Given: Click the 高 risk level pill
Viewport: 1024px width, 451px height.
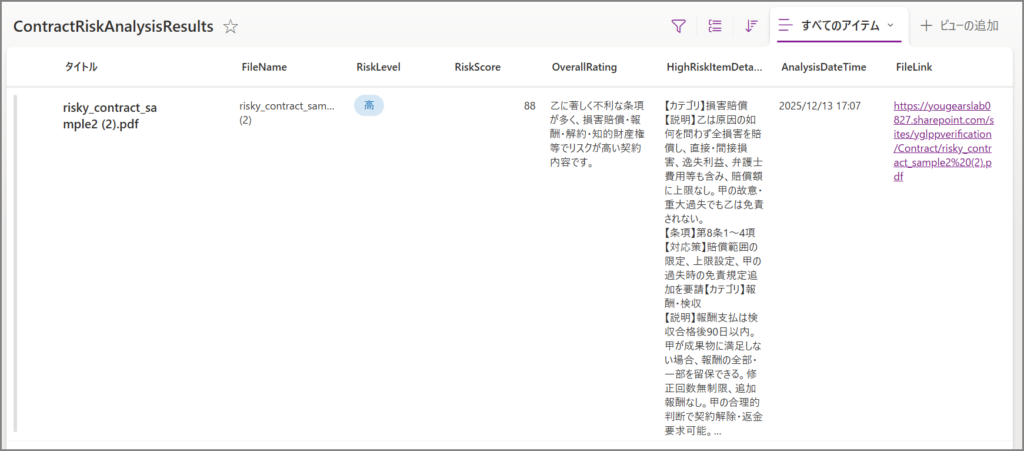Looking at the screenshot, I should click(x=369, y=105).
